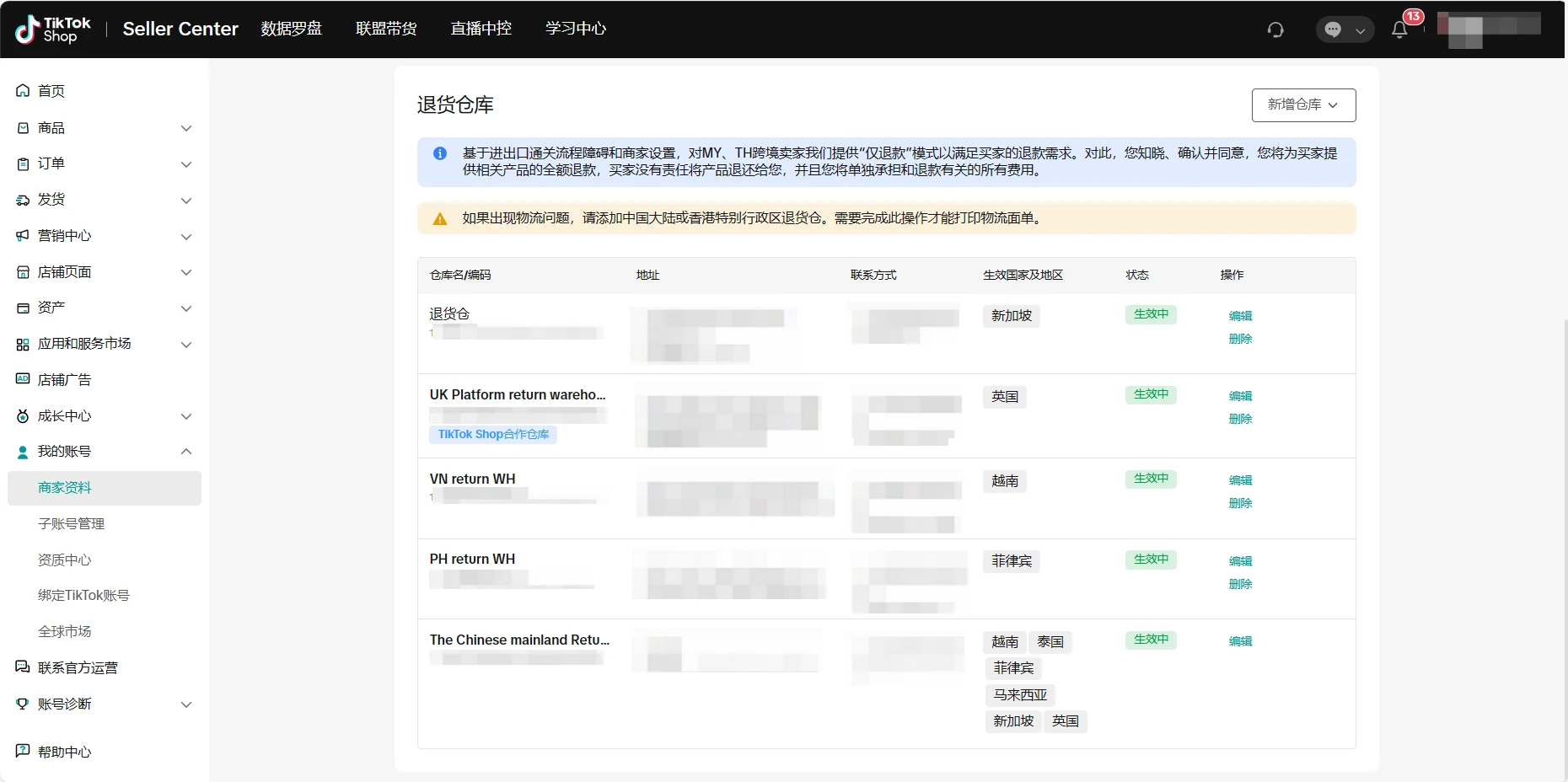Click 删除 for the VN return WH
This screenshot has width=1568, height=782.
[1240, 503]
